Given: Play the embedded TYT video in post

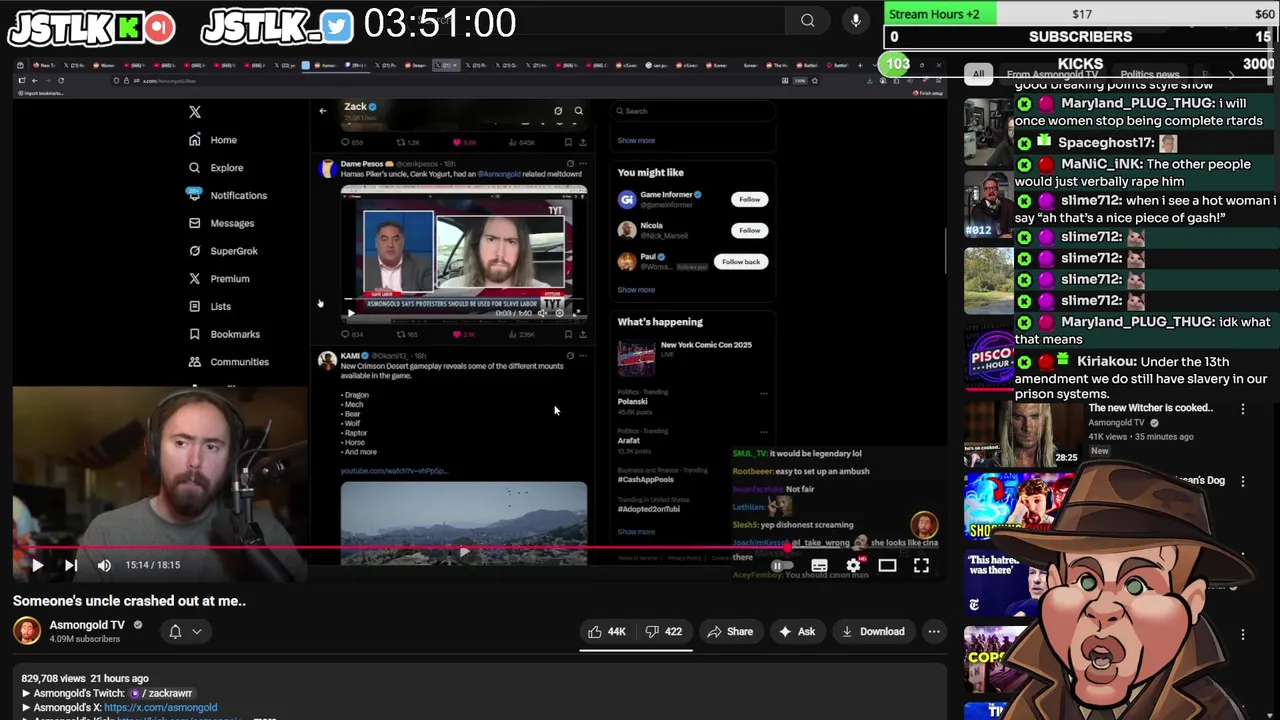Looking at the screenshot, I should click(x=350, y=313).
